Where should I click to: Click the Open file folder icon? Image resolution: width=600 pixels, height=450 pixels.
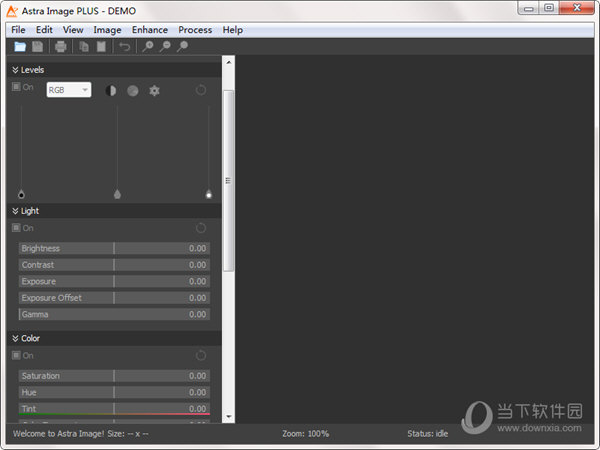coord(20,47)
